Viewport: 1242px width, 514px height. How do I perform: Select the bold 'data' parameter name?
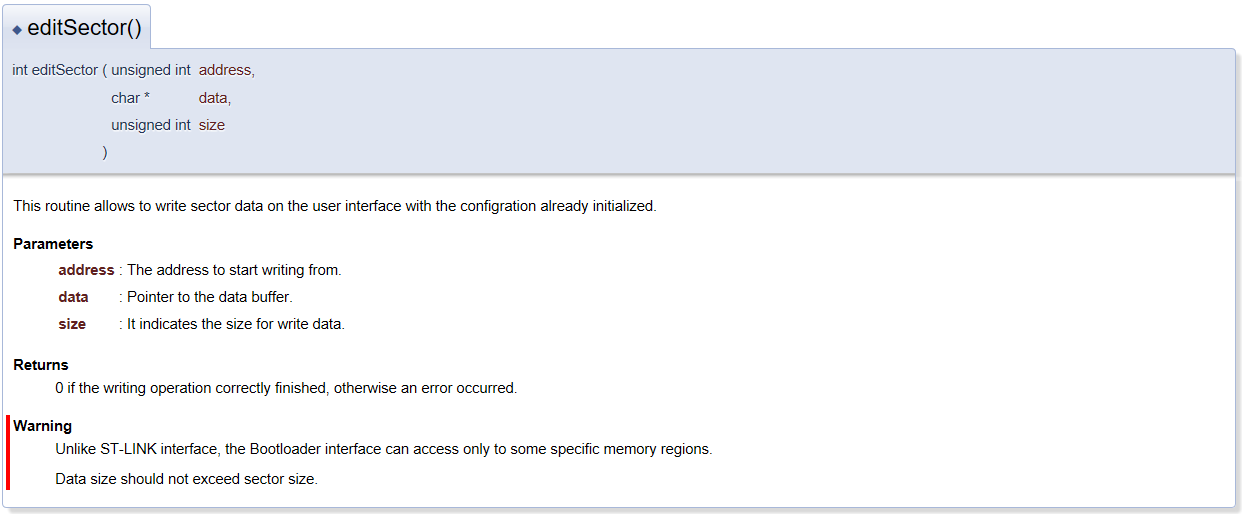tap(73, 297)
